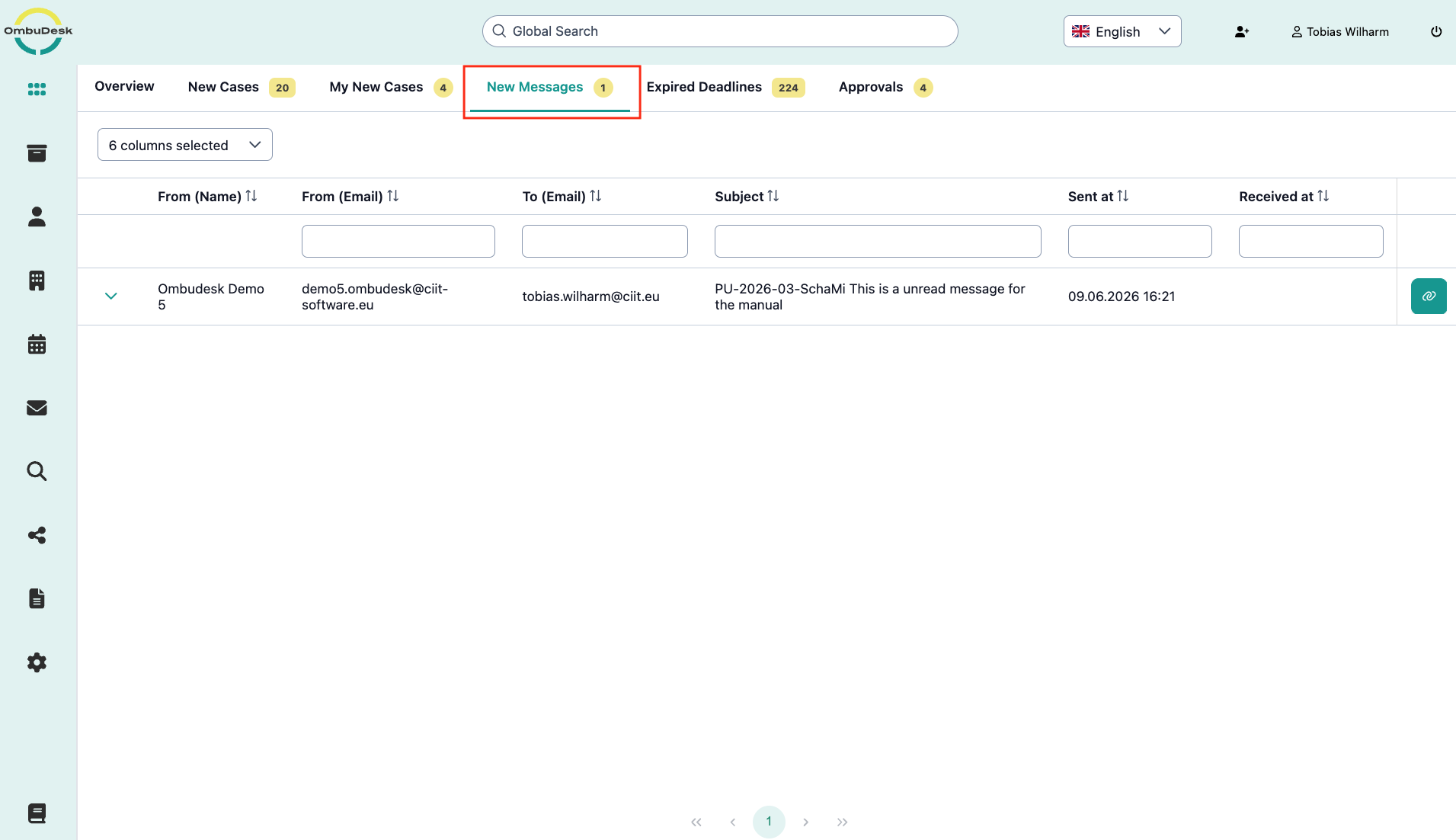Open the archive box icon in sidebar
The width and height of the screenshot is (1456, 840).
[37, 153]
